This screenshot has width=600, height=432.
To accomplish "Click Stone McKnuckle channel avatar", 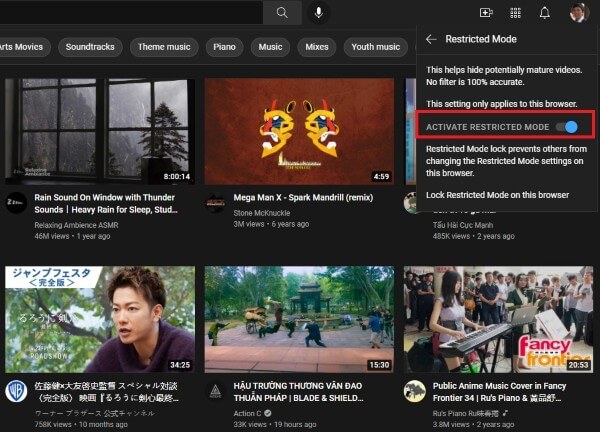I will tap(214, 202).
